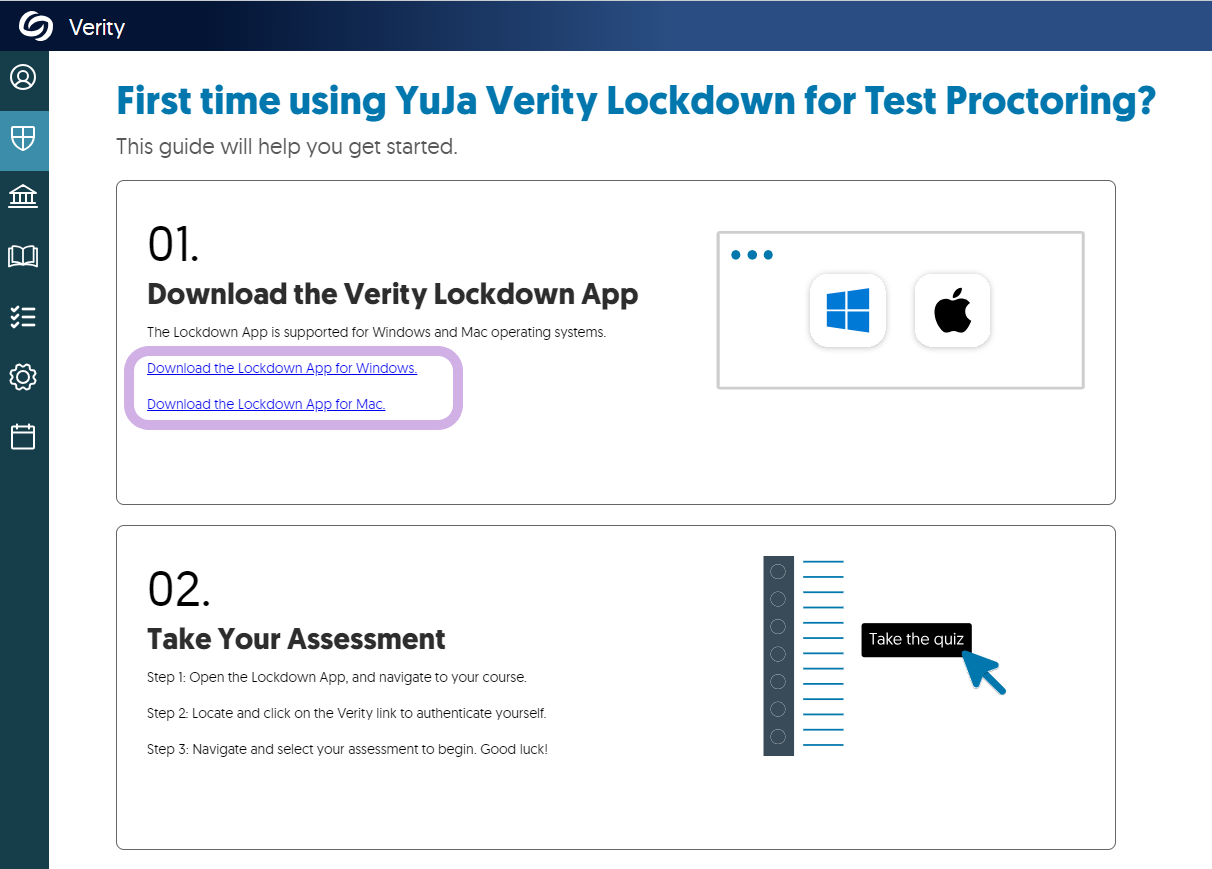1212x869 pixels.
Task: Click the "Take Your Assessment" heading
Action: click(296, 639)
